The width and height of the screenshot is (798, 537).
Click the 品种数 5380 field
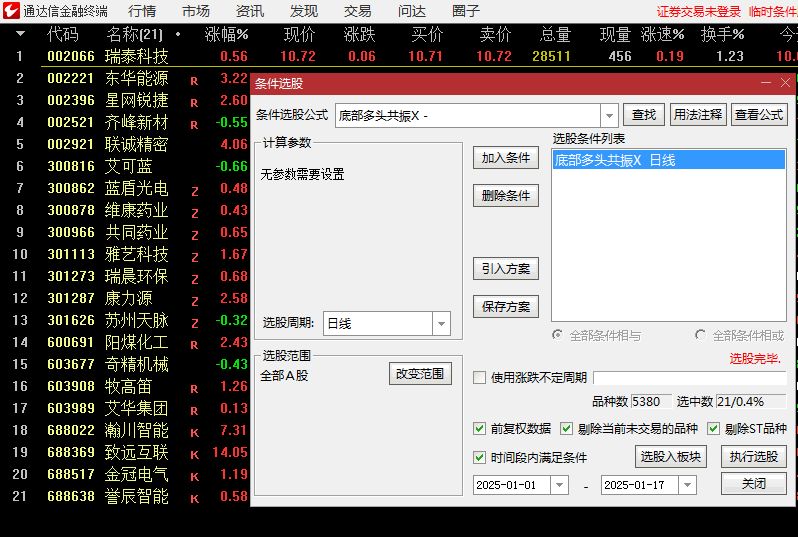coord(651,402)
